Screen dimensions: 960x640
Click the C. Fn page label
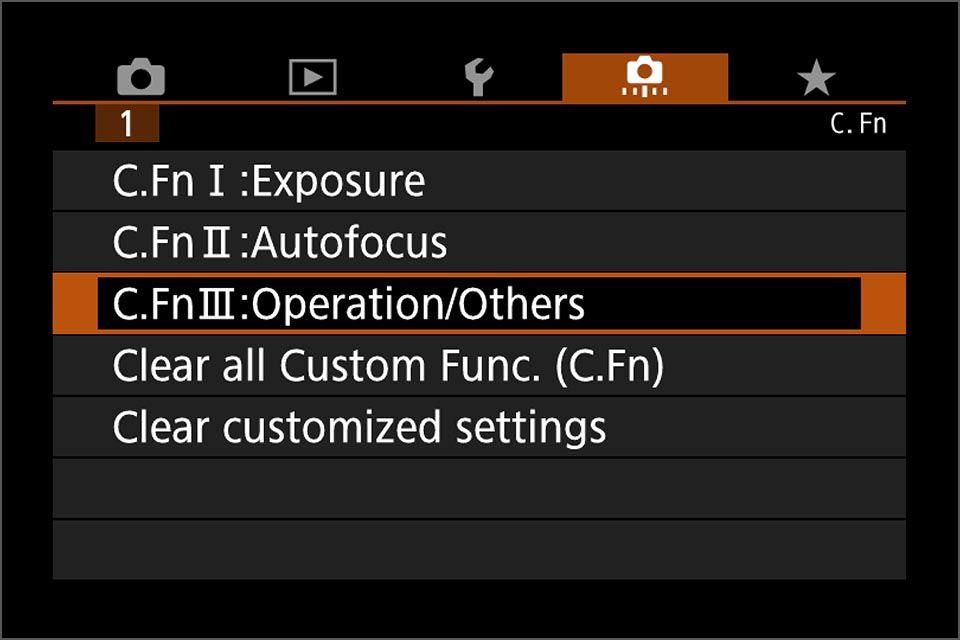point(858,124)
